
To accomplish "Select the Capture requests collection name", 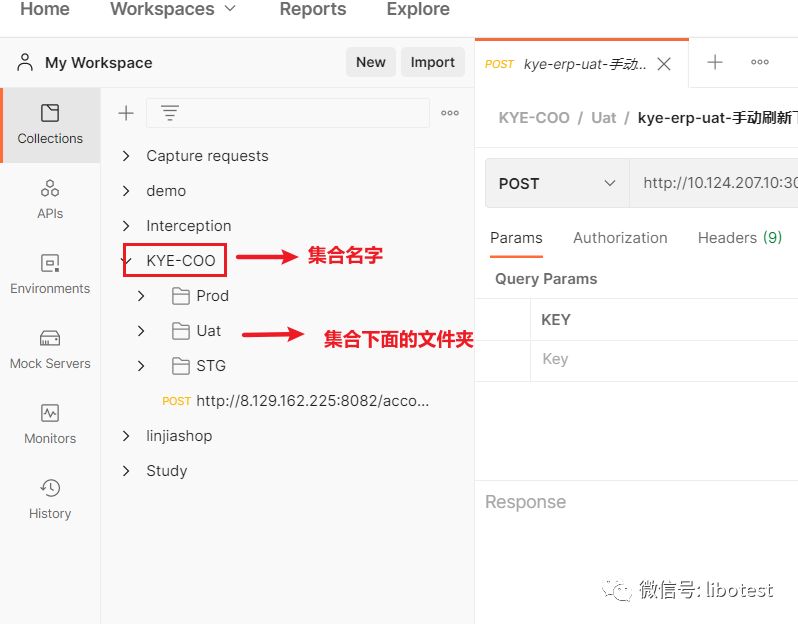I will [207, 156].
